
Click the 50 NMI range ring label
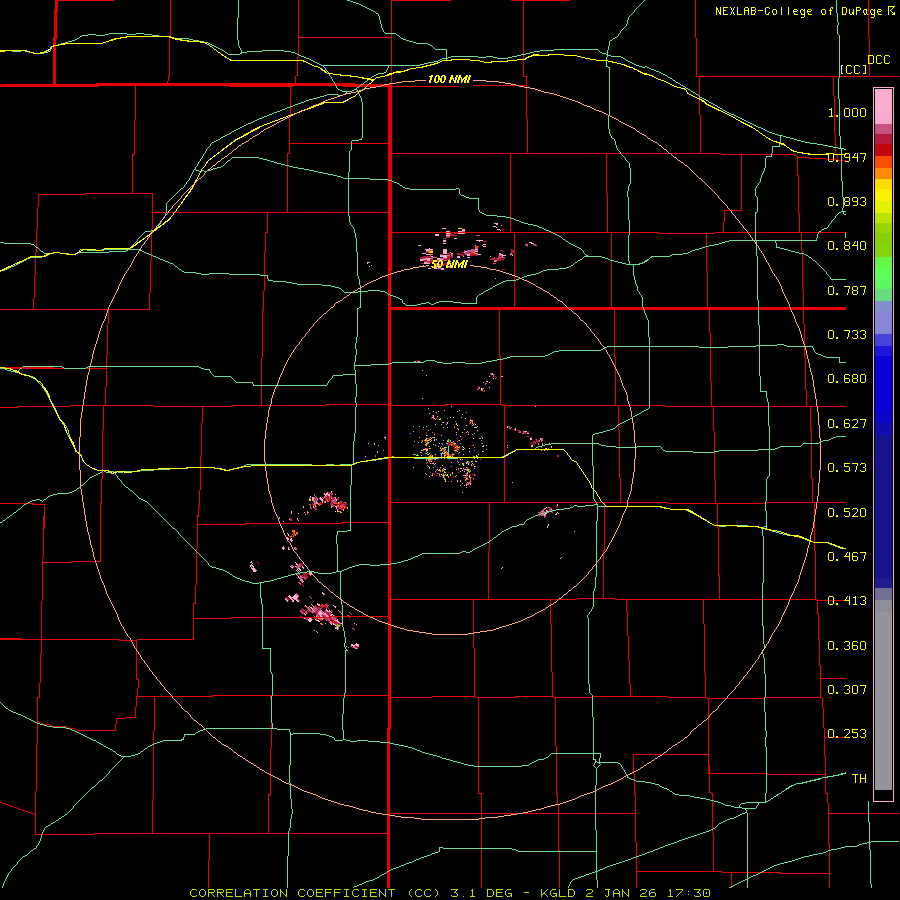coord(449,265)
